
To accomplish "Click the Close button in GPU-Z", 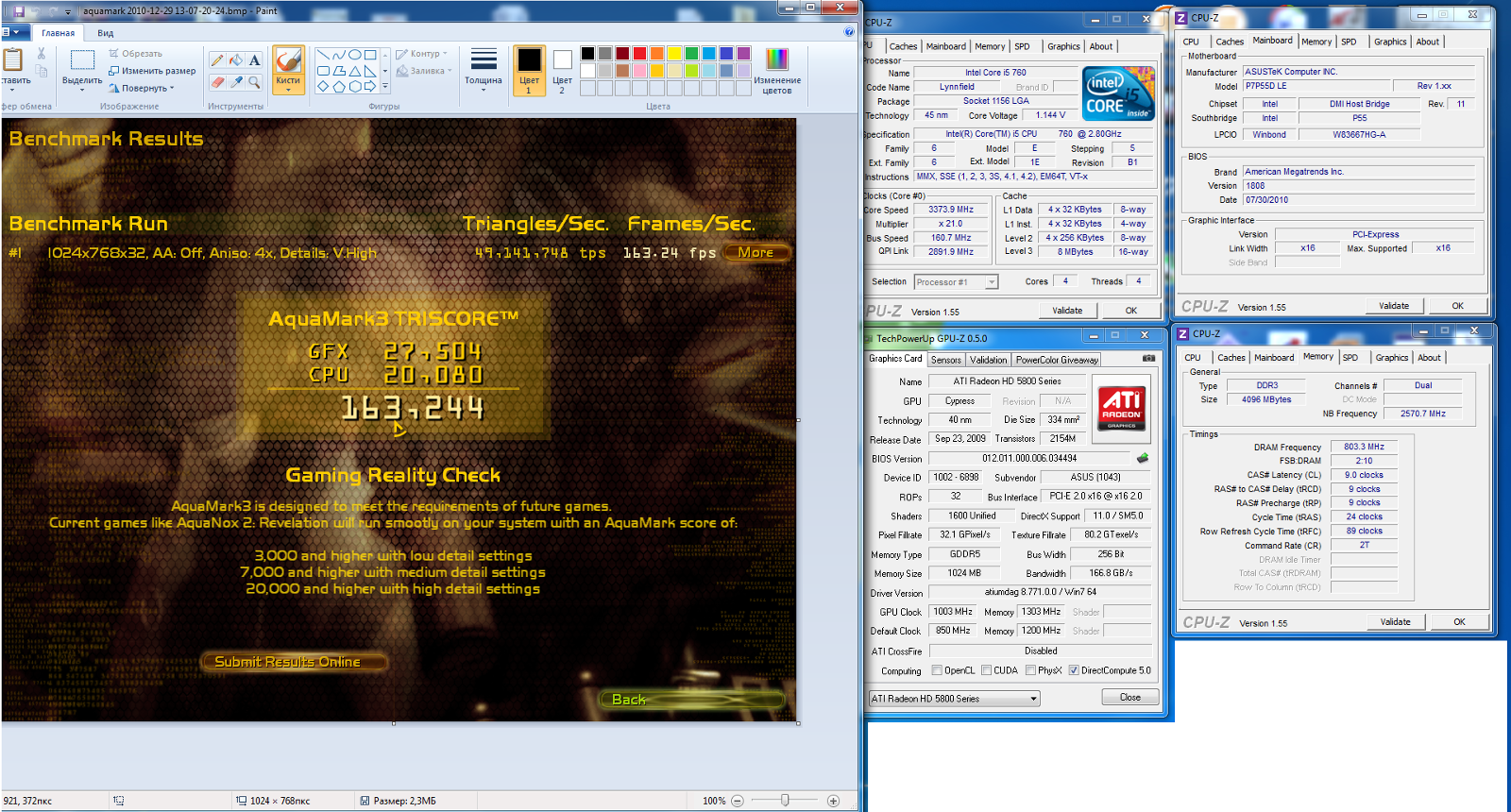I will pyautogui.click(x=1130, y=698).
